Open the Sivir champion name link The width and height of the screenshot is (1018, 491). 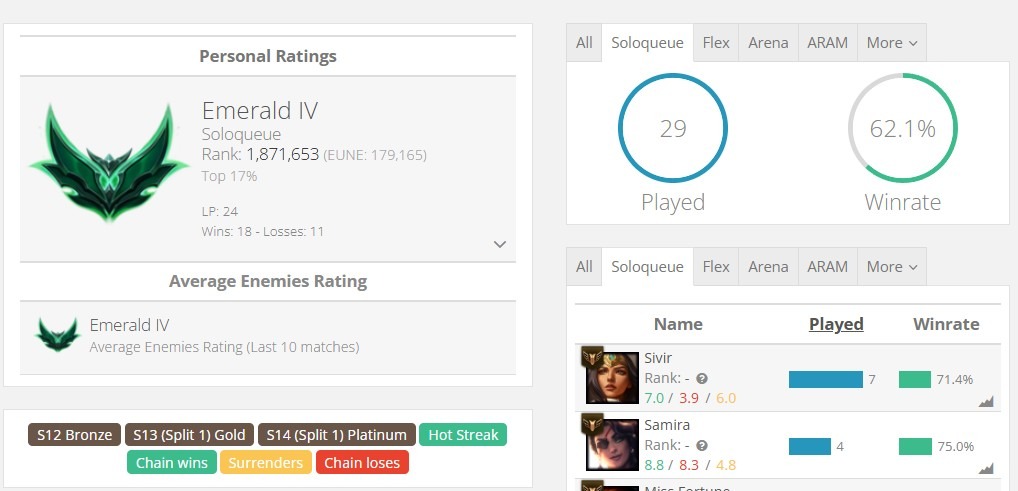pos(658,358)
